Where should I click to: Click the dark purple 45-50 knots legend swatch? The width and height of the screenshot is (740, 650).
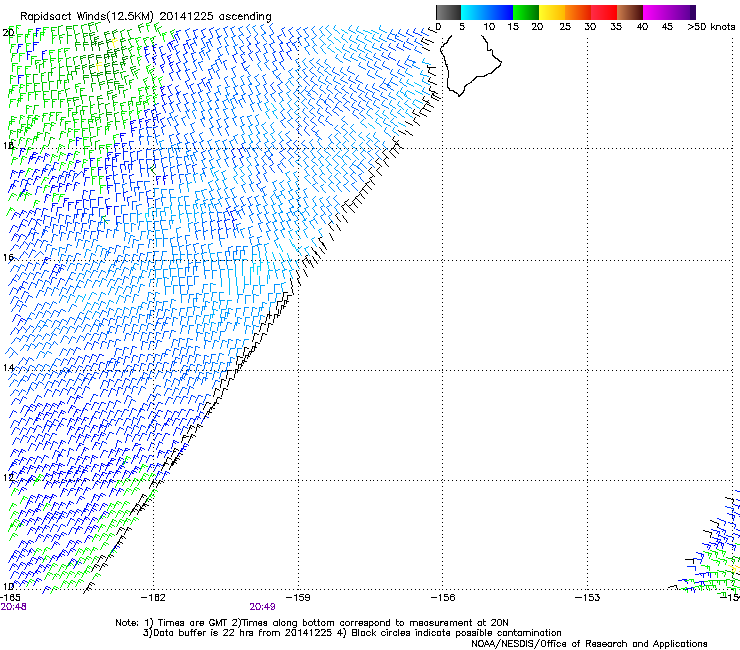[x=682, y=12]
